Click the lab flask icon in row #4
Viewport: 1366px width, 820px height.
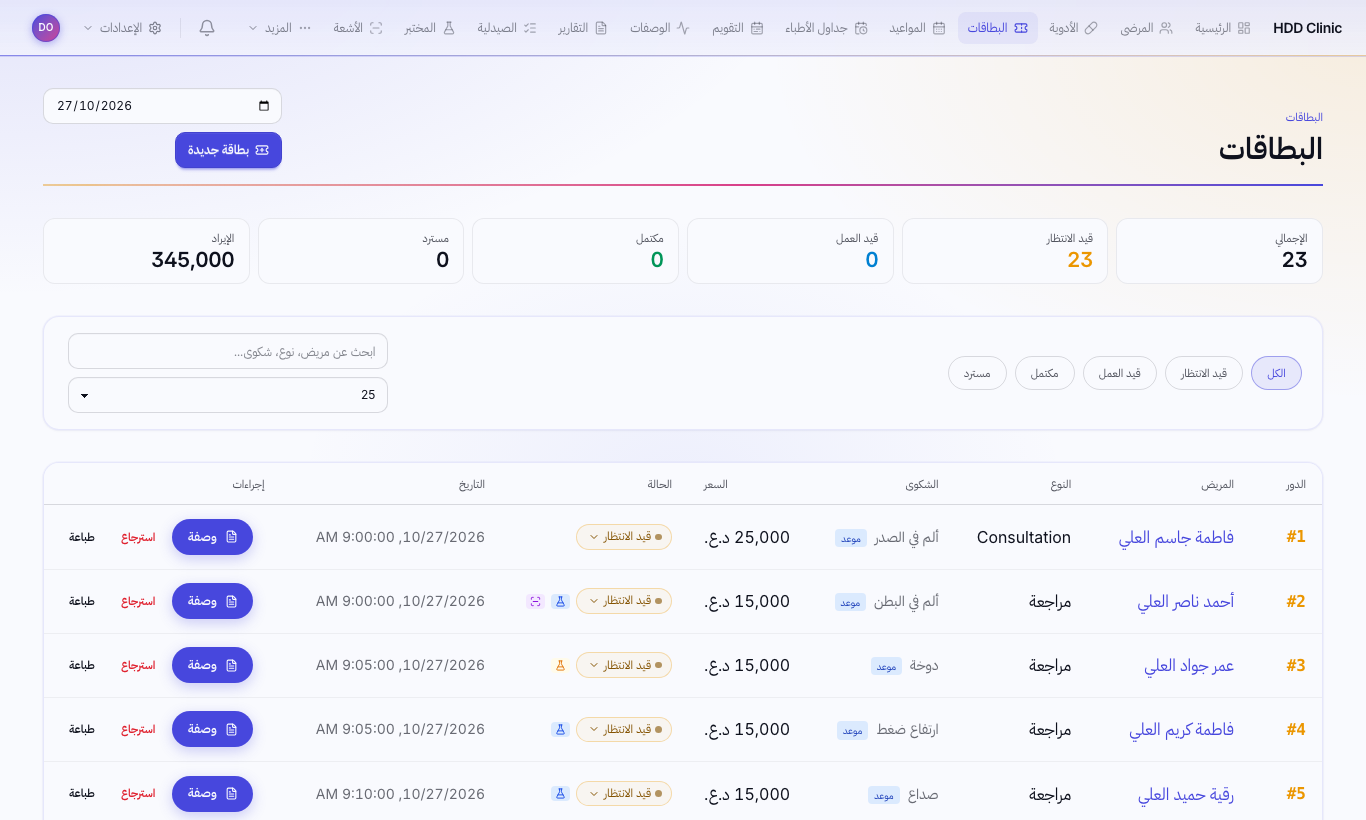(560, 730)
